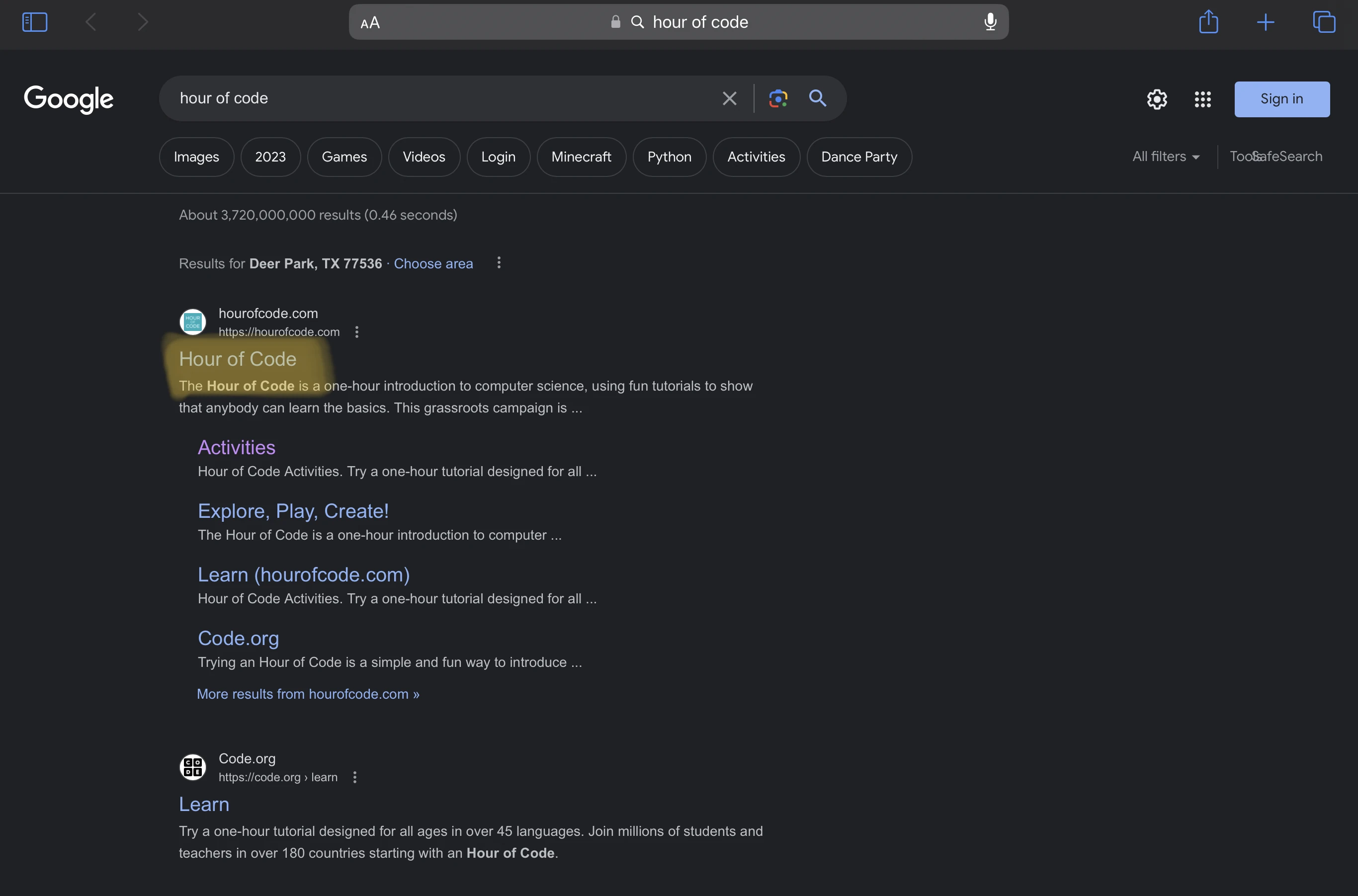Open a new tab with plus icon
1358x896 pixels.
pyautogui.click(x=1266, y=22)
